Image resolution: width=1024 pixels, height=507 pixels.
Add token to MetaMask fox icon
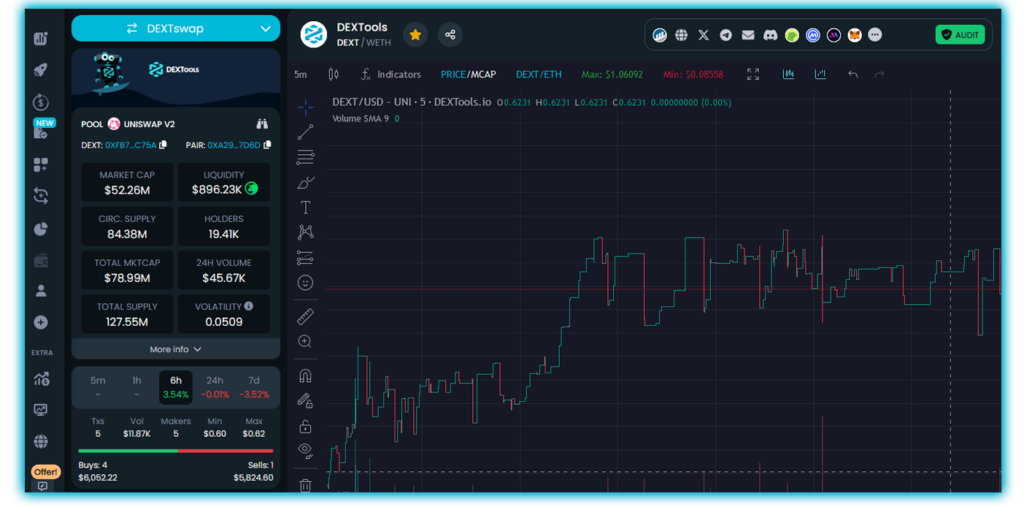point(855,35)
